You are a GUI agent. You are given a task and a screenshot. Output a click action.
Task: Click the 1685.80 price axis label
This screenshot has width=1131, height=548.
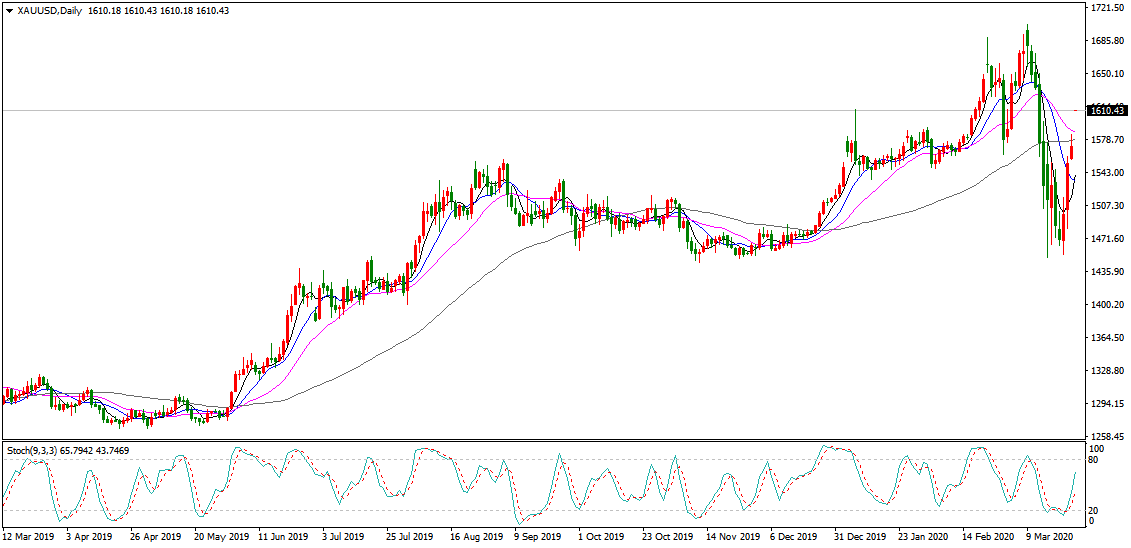coord(1107,41)
